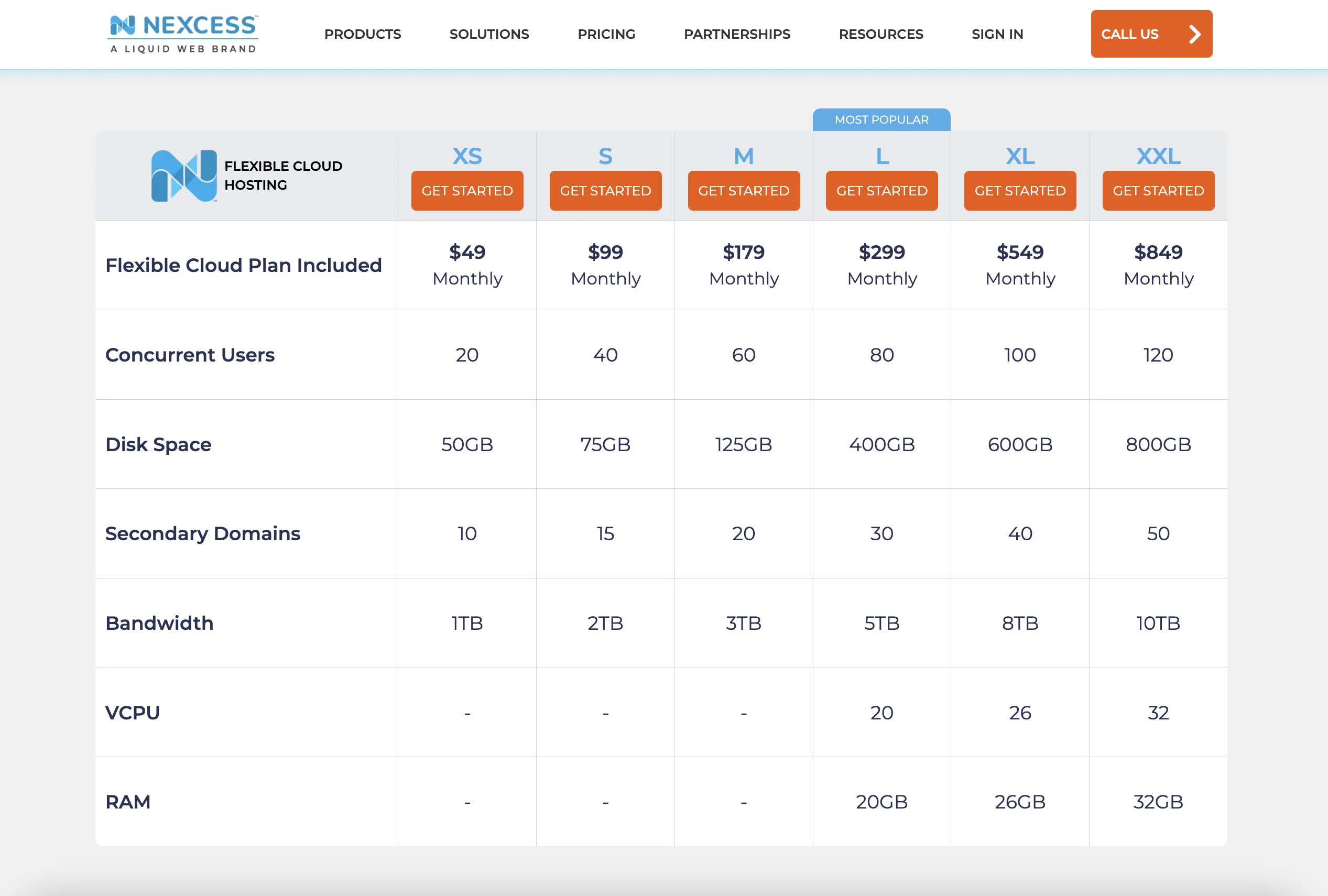Click the Flexible Cloud Hosting N logo

pos(183,176)
